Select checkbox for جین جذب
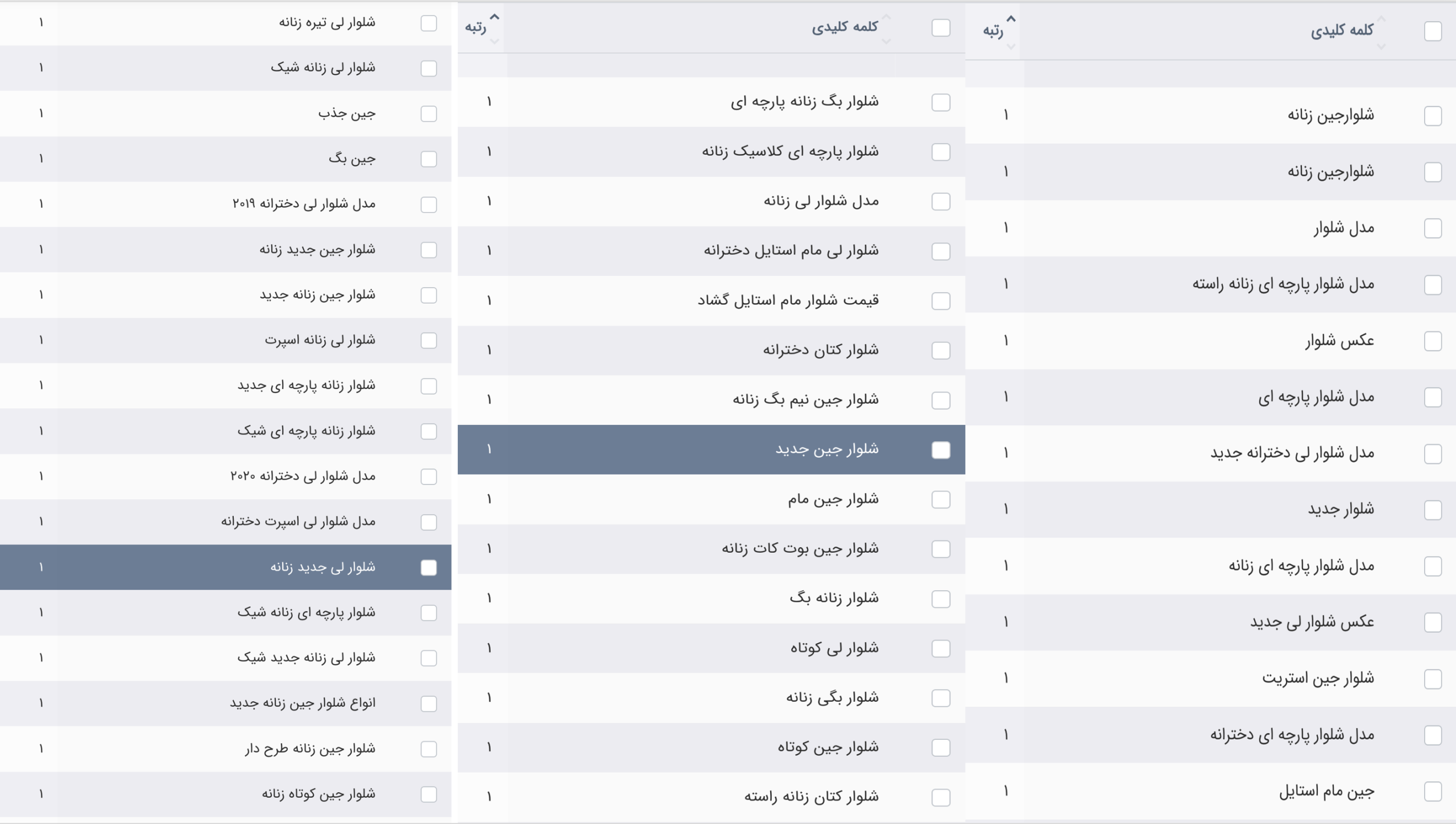The width and height of the screenshot is (1456, 824). (428, 114)
